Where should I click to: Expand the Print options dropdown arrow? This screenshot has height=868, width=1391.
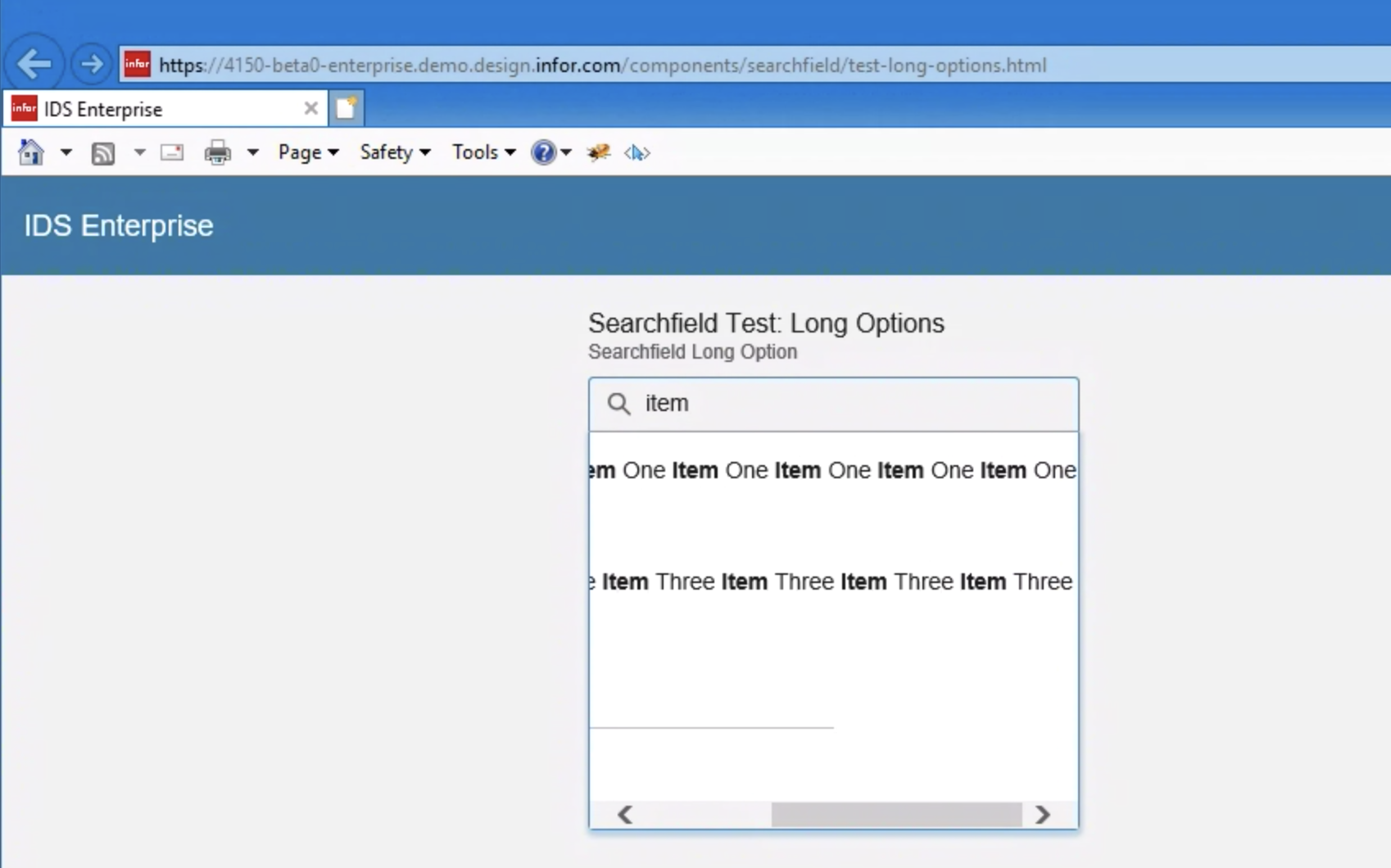[252, 152]
